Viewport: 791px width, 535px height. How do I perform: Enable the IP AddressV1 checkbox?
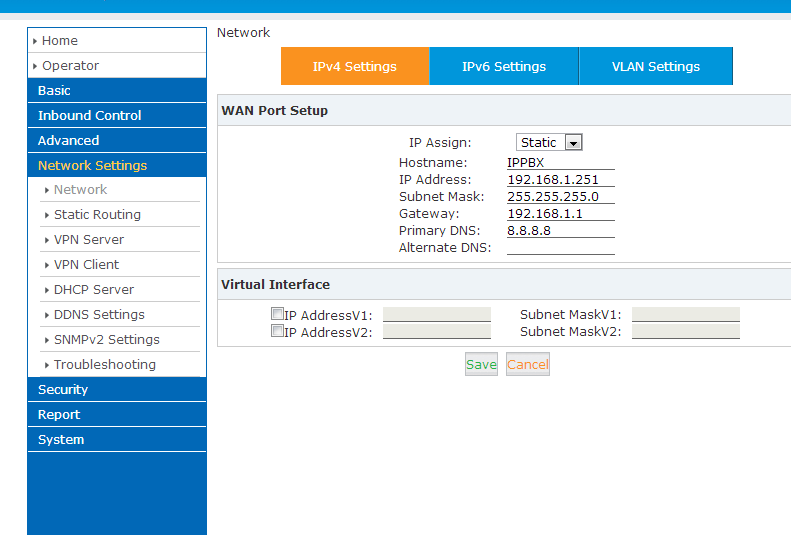pyautogui.click(x=277, y=314)
